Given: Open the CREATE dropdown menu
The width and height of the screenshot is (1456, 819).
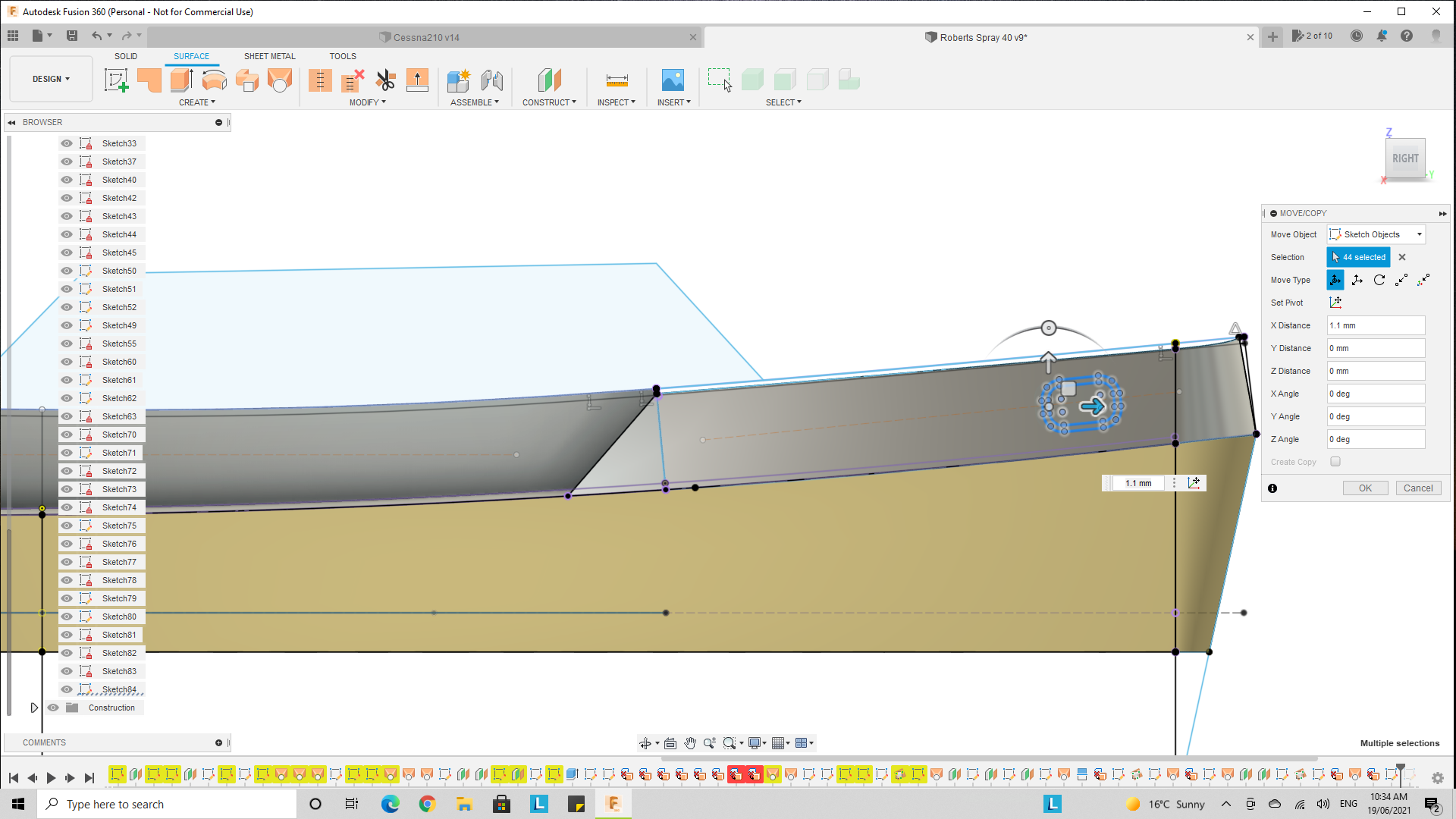Looking at the screenshot, I should (x=197, y=102).
